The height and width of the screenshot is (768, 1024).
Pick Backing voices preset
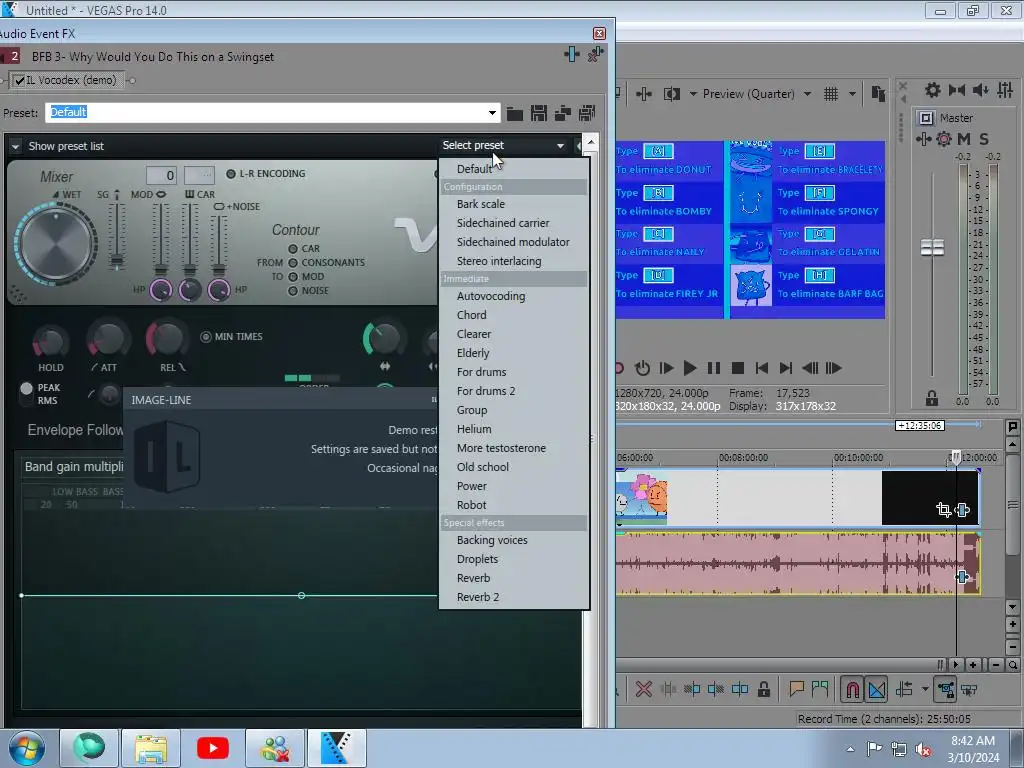[x=492, y=540]
